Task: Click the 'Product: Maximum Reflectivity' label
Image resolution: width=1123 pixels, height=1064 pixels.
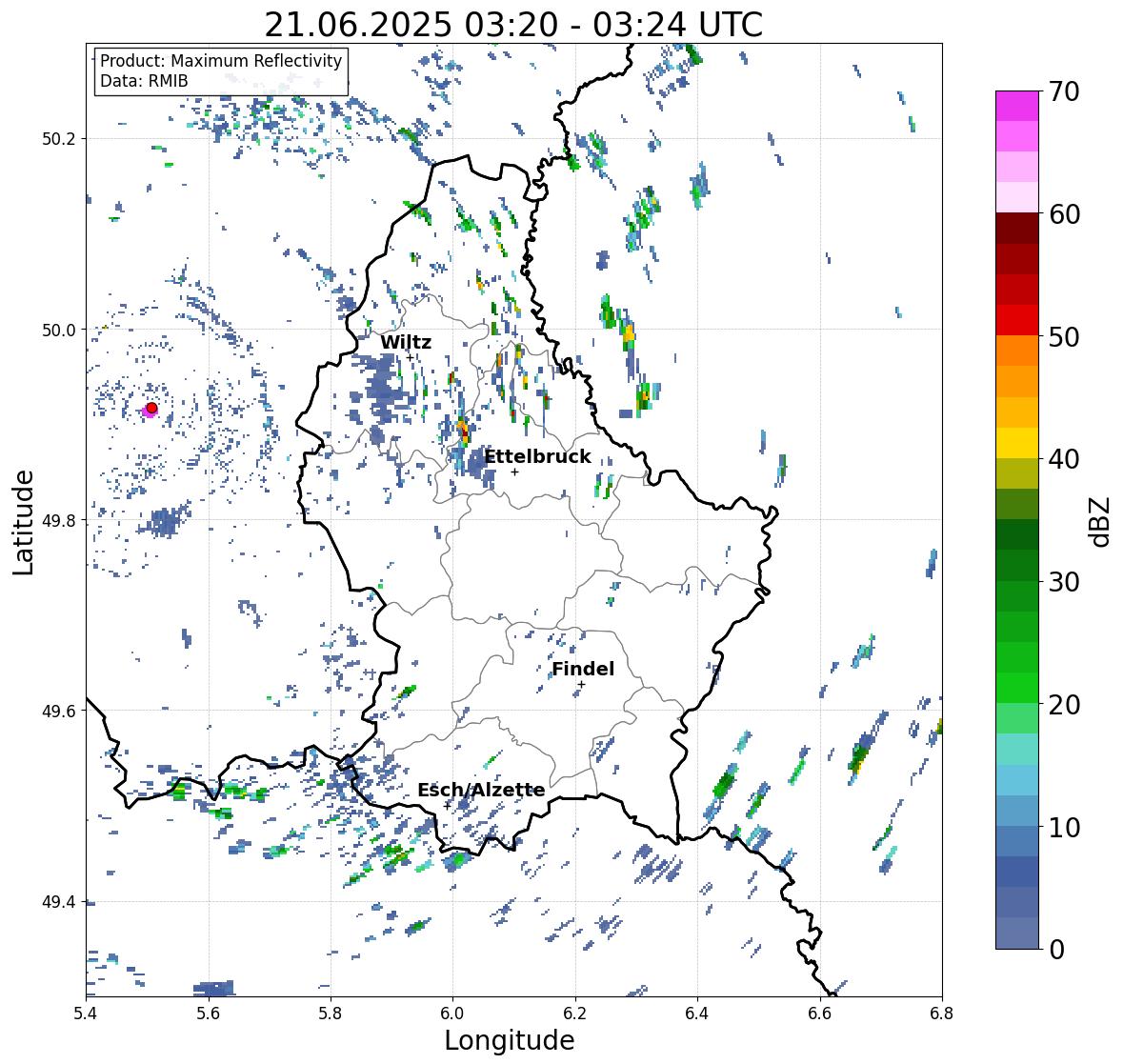Action: click(x=221, y=61)
